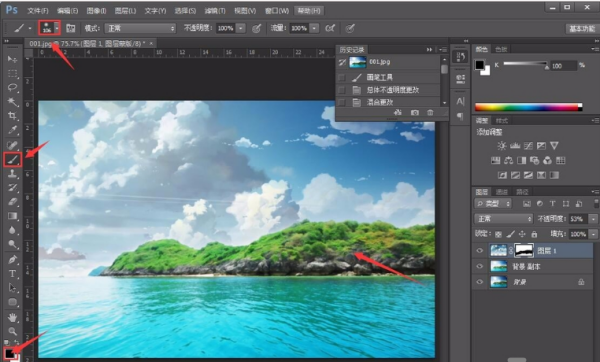
Task: Select the Clone Stamp tool
Action: click(13, 173)
